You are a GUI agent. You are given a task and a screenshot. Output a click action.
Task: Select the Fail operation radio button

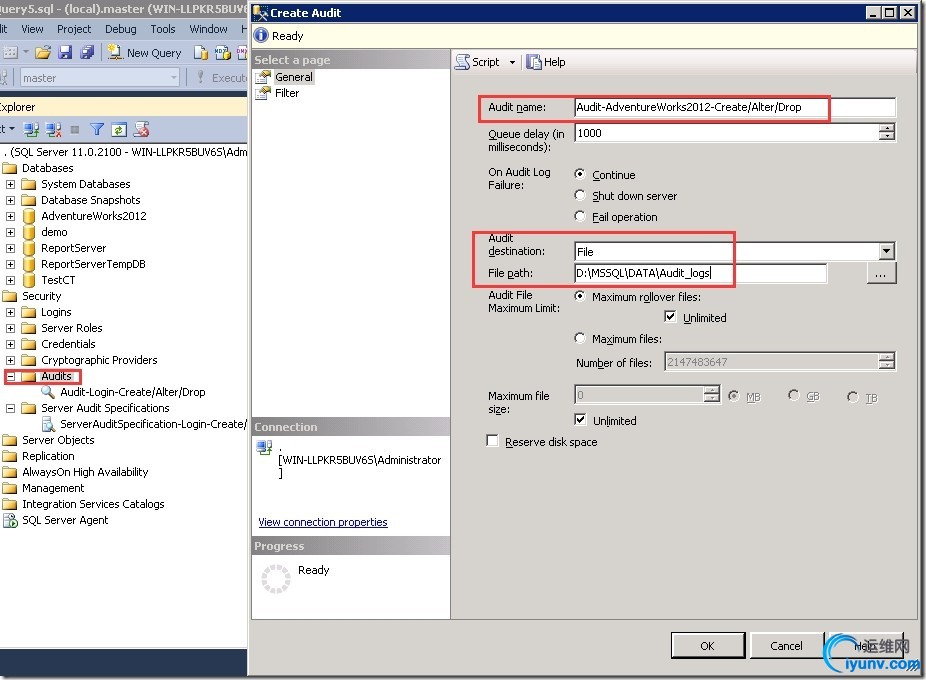[x=580, y=216]
